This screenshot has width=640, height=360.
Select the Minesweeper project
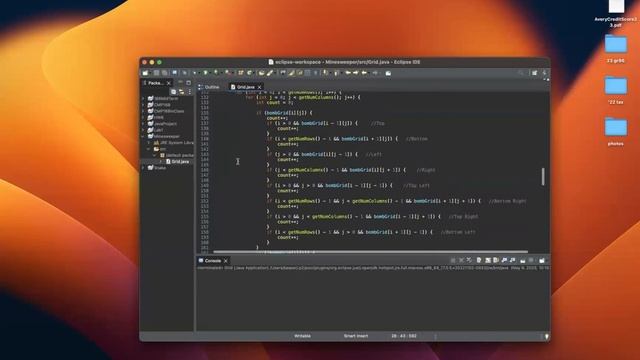(x=167, y=136)
